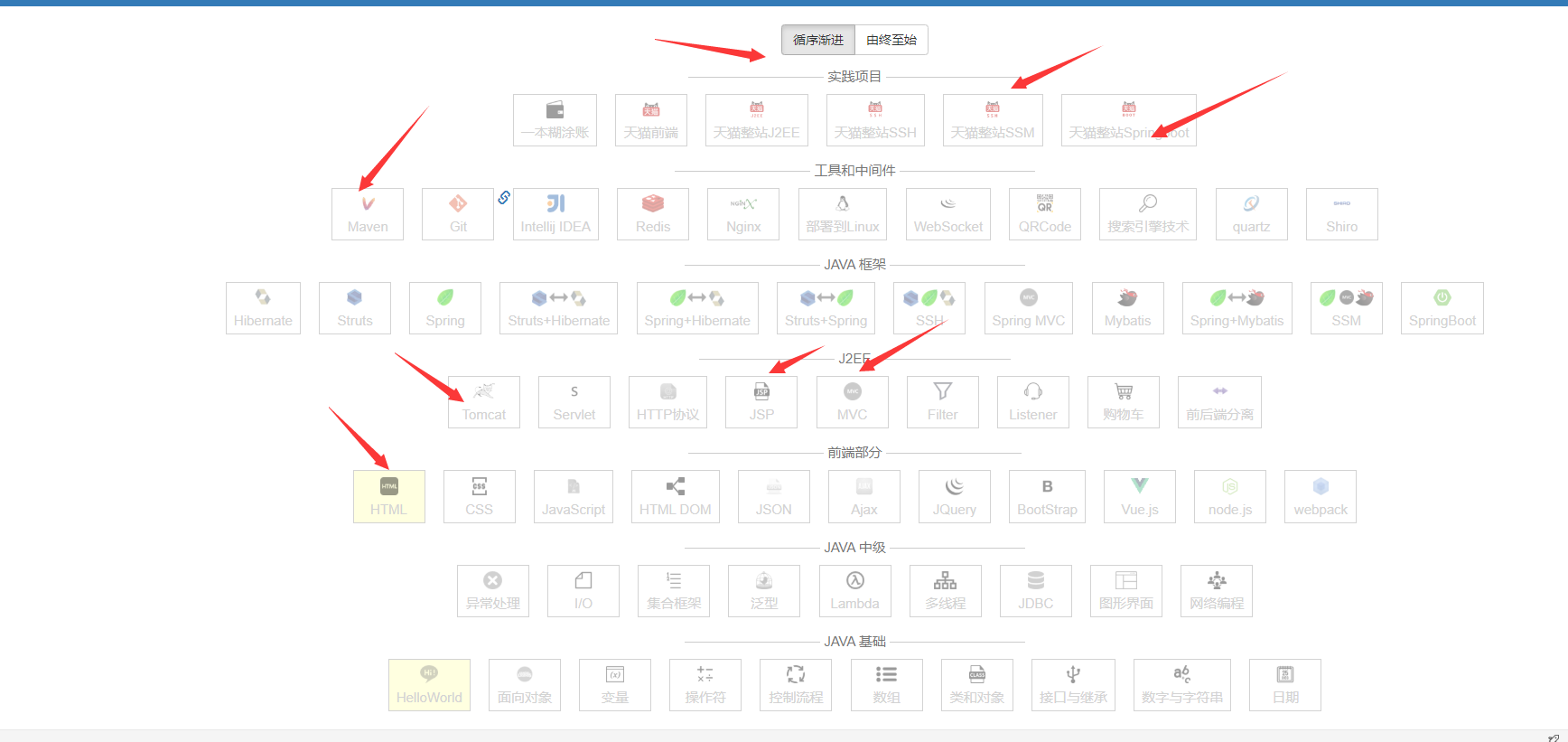Viewport: 1568px width, 742px height.
Task: Open the 天猫前端 project card
Action: click(x=651, y=120)
